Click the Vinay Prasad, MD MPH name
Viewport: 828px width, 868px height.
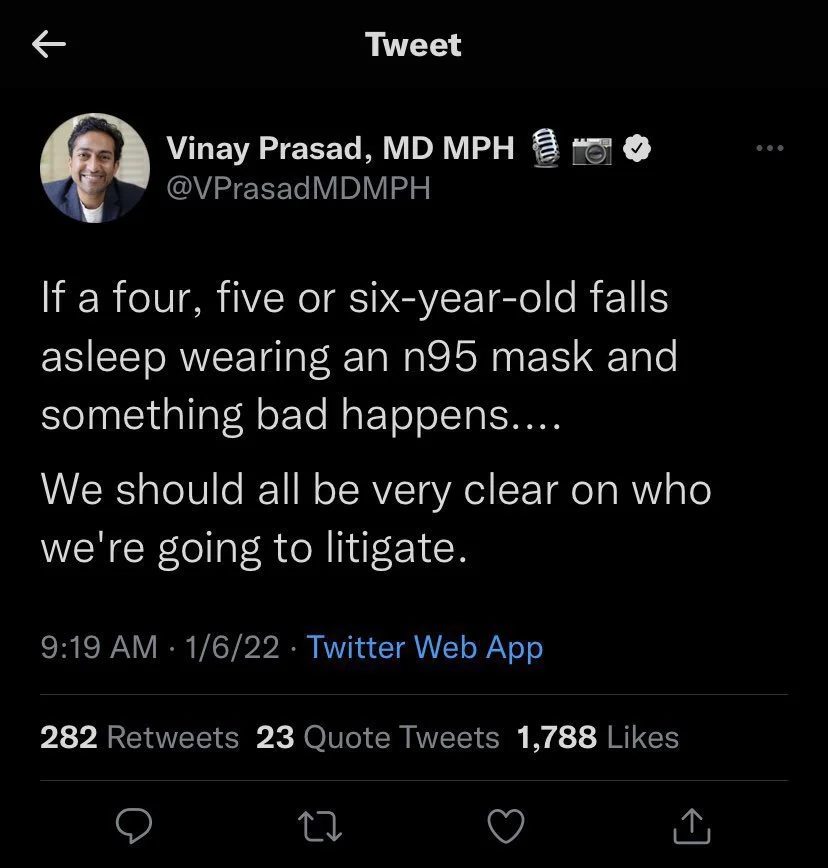pyautogui.click(x=340, y=149)
